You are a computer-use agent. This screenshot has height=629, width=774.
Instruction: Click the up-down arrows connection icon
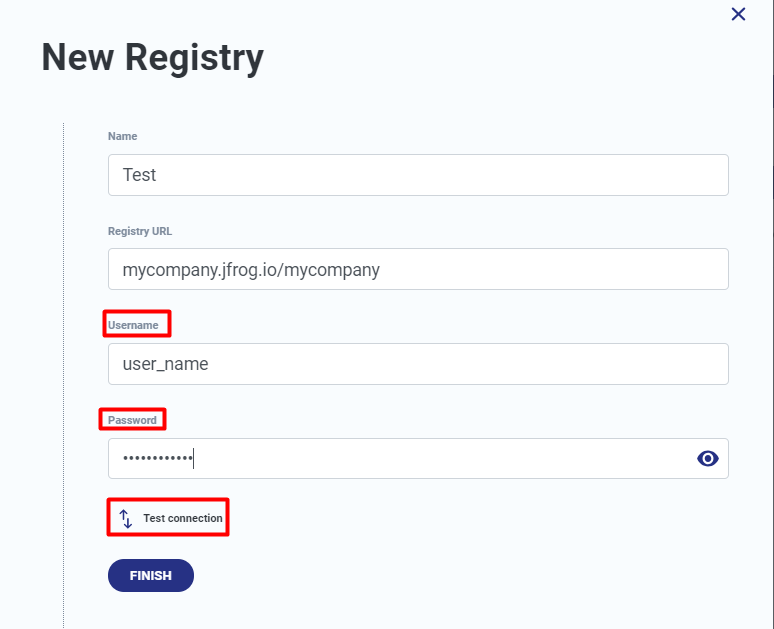(x=126, y=518)
